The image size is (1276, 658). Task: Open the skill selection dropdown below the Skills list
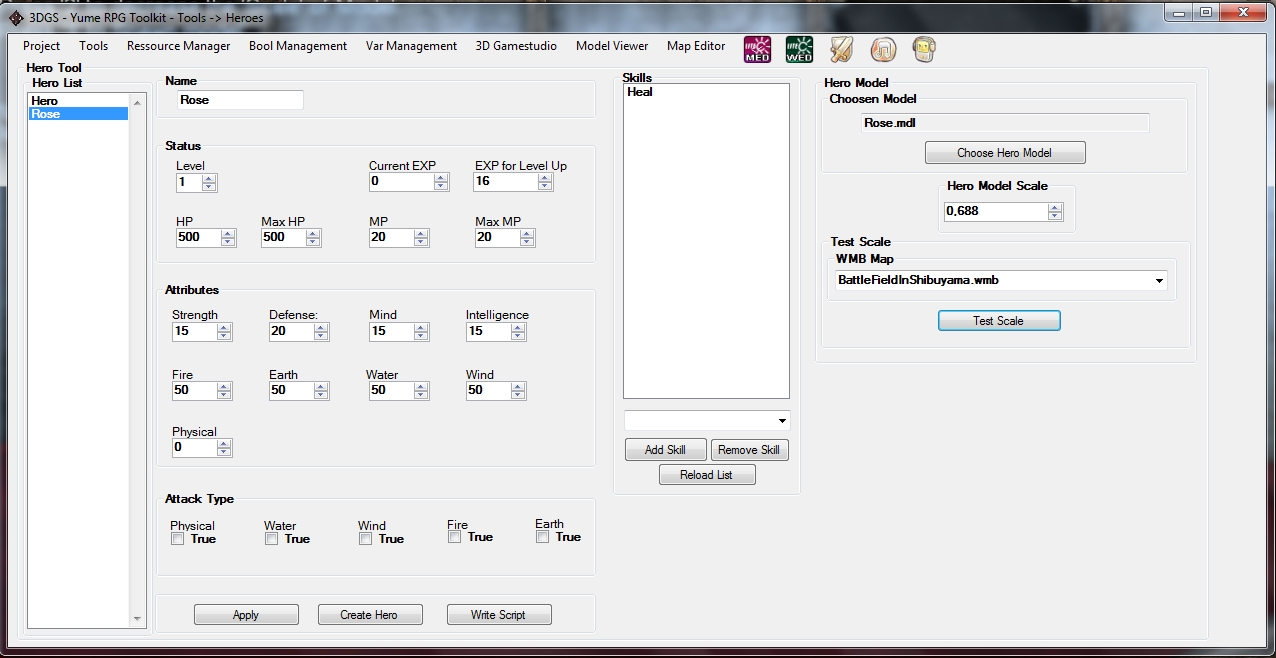tap(707, 420)
